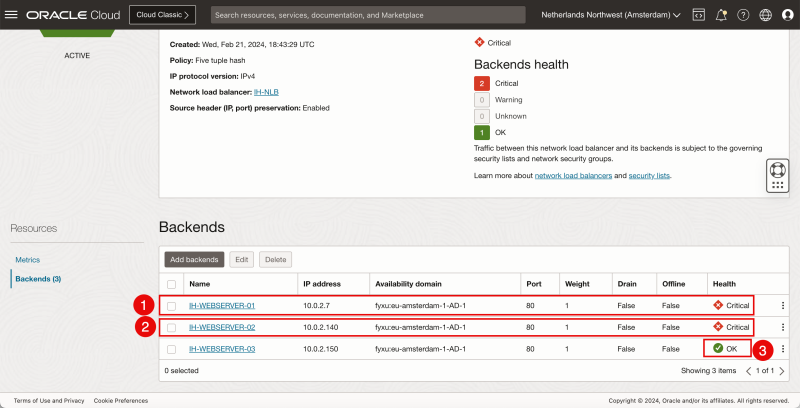This screenshot has width=800, height=408.
Task: Open Cloud Shell developer tools icon
Action: point(698,15)
